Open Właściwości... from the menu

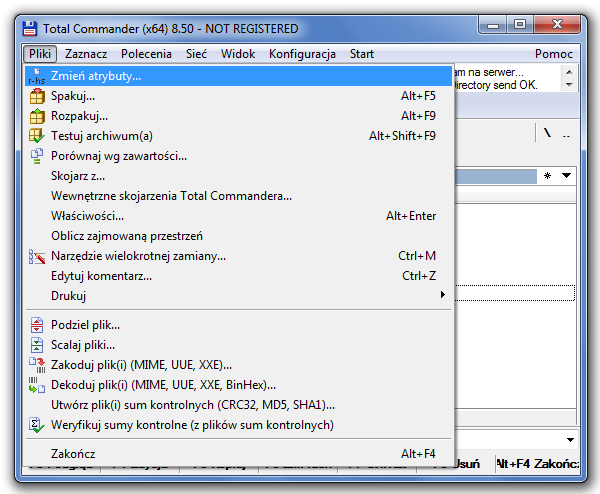238,216
